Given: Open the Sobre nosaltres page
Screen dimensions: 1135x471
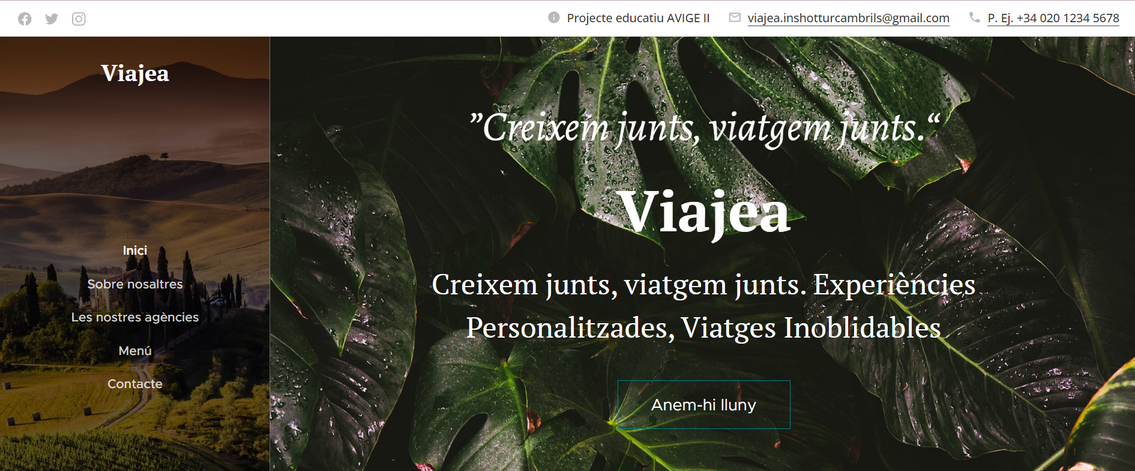Looking at the screenshot, I should pos(135,284).
